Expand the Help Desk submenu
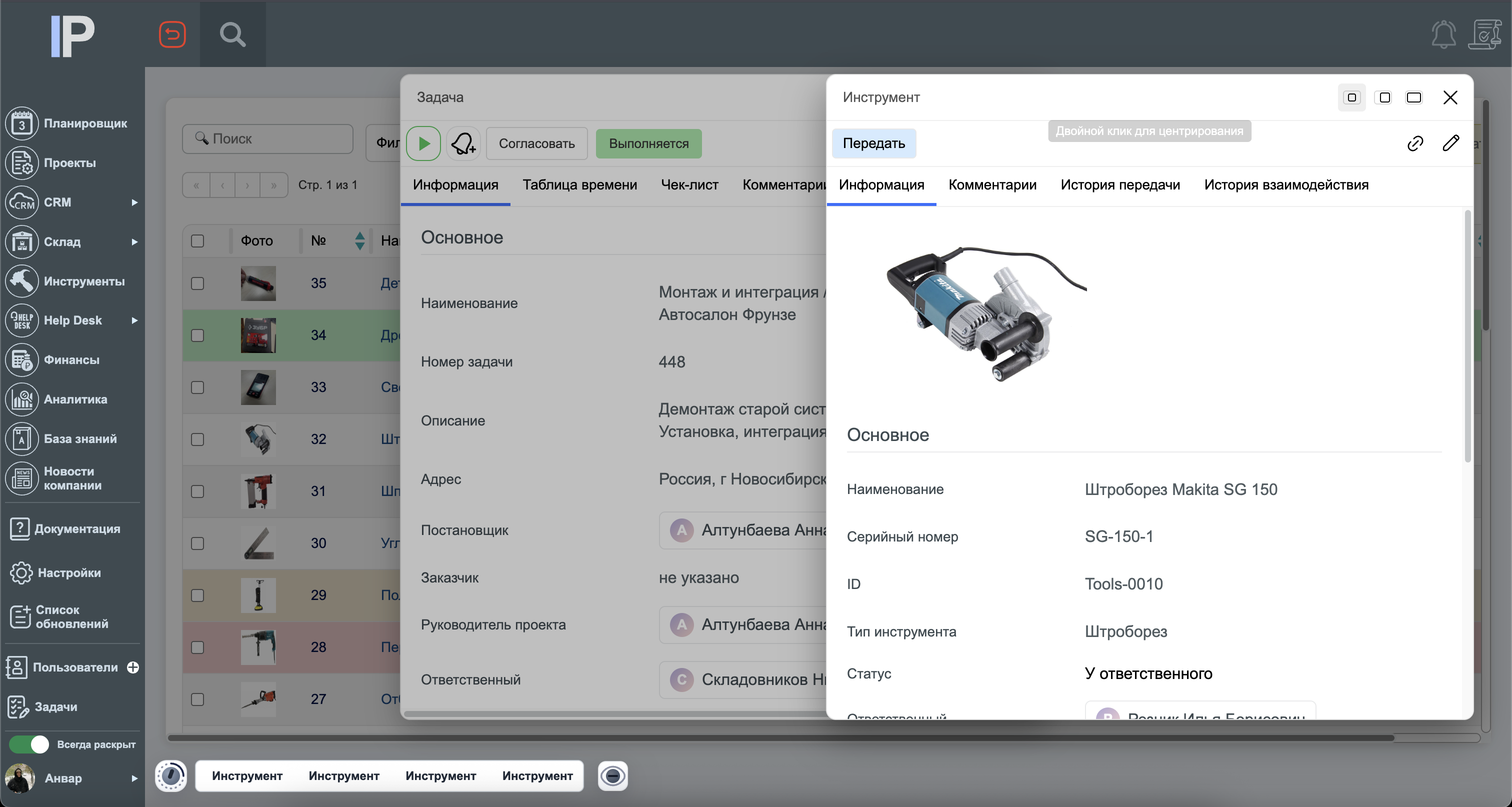This screenshot has width=1512, height=807. (x=135, y=320)
